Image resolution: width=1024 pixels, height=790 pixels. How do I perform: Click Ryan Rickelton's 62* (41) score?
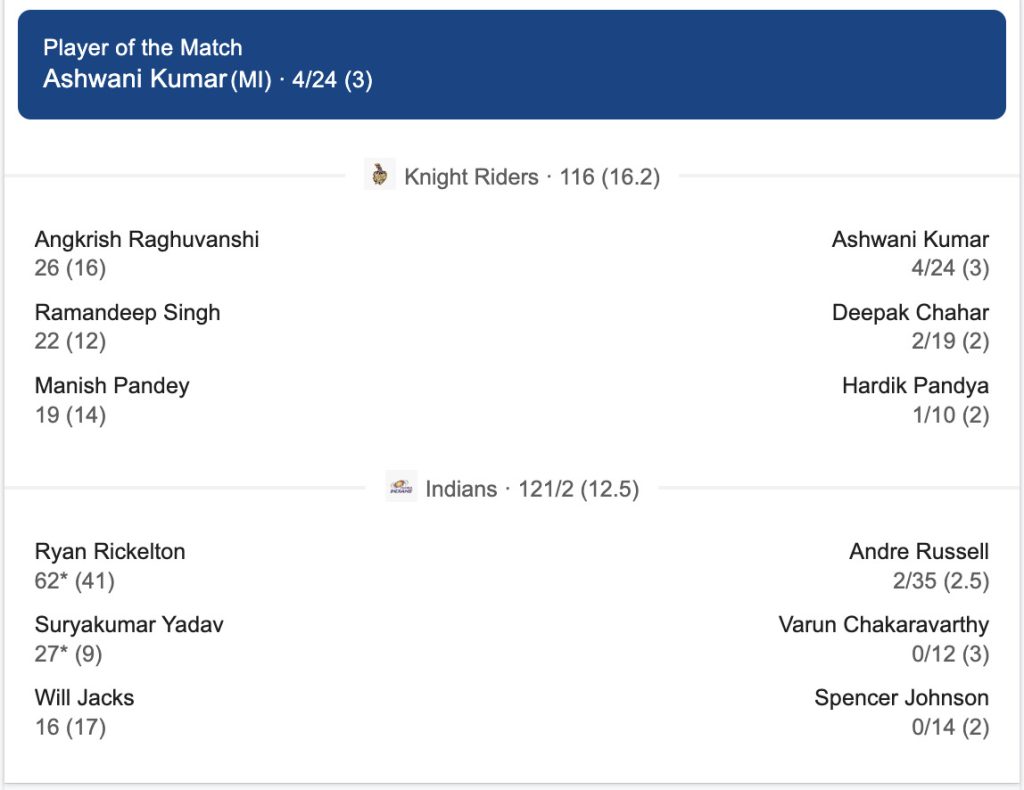[x=75, y=580]
